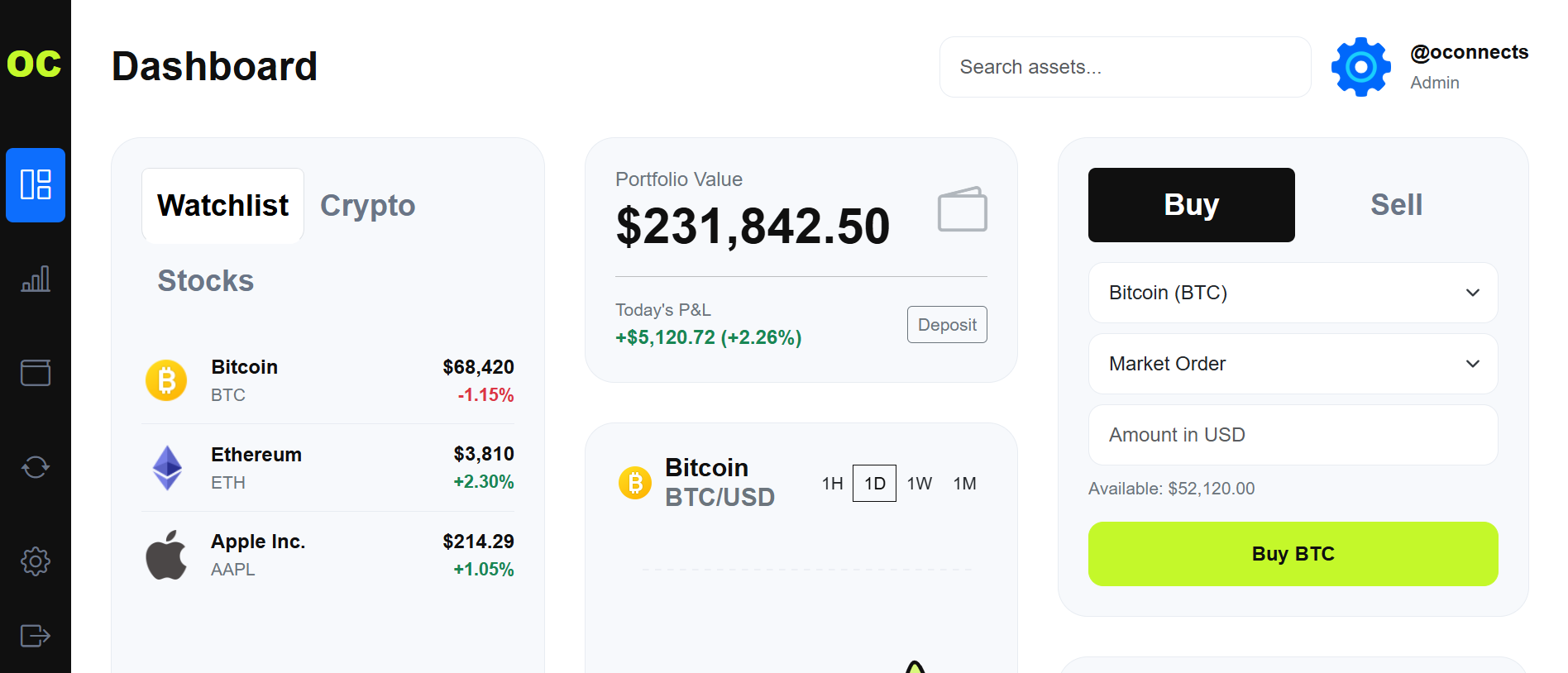
Task: Click the logout icon in sidebar
Action: [x=36, y=636]
